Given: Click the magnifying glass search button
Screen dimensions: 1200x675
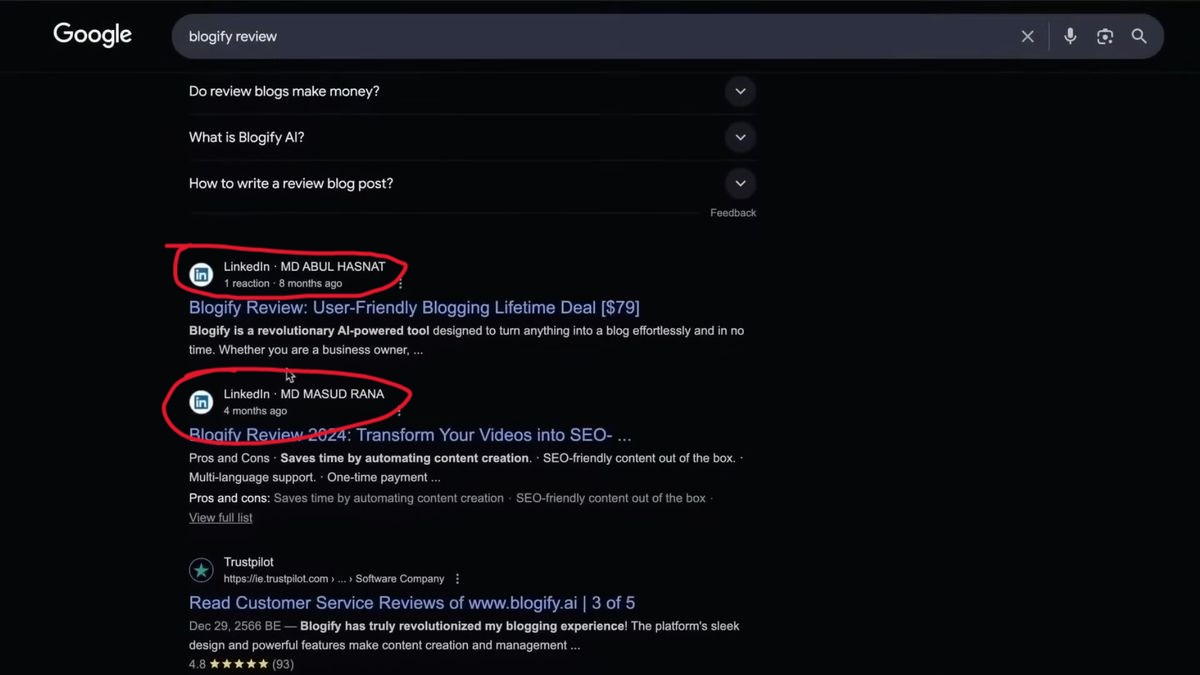Looking at the screenshot, I should 1139,36.
